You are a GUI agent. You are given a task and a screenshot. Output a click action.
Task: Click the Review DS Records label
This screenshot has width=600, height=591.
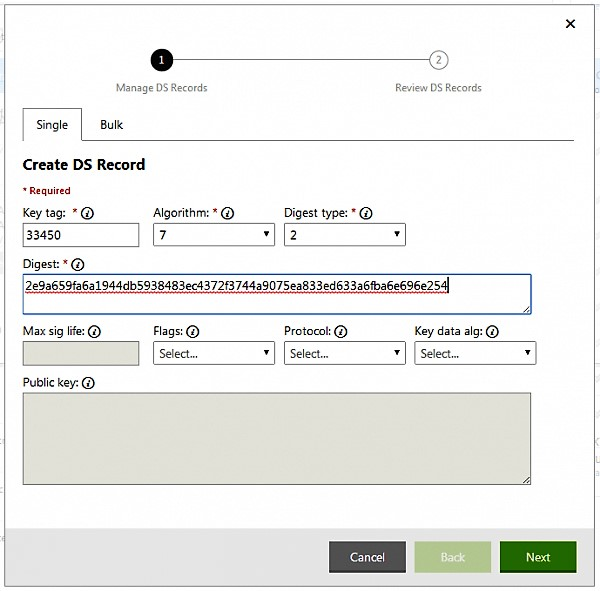(439, 88)
